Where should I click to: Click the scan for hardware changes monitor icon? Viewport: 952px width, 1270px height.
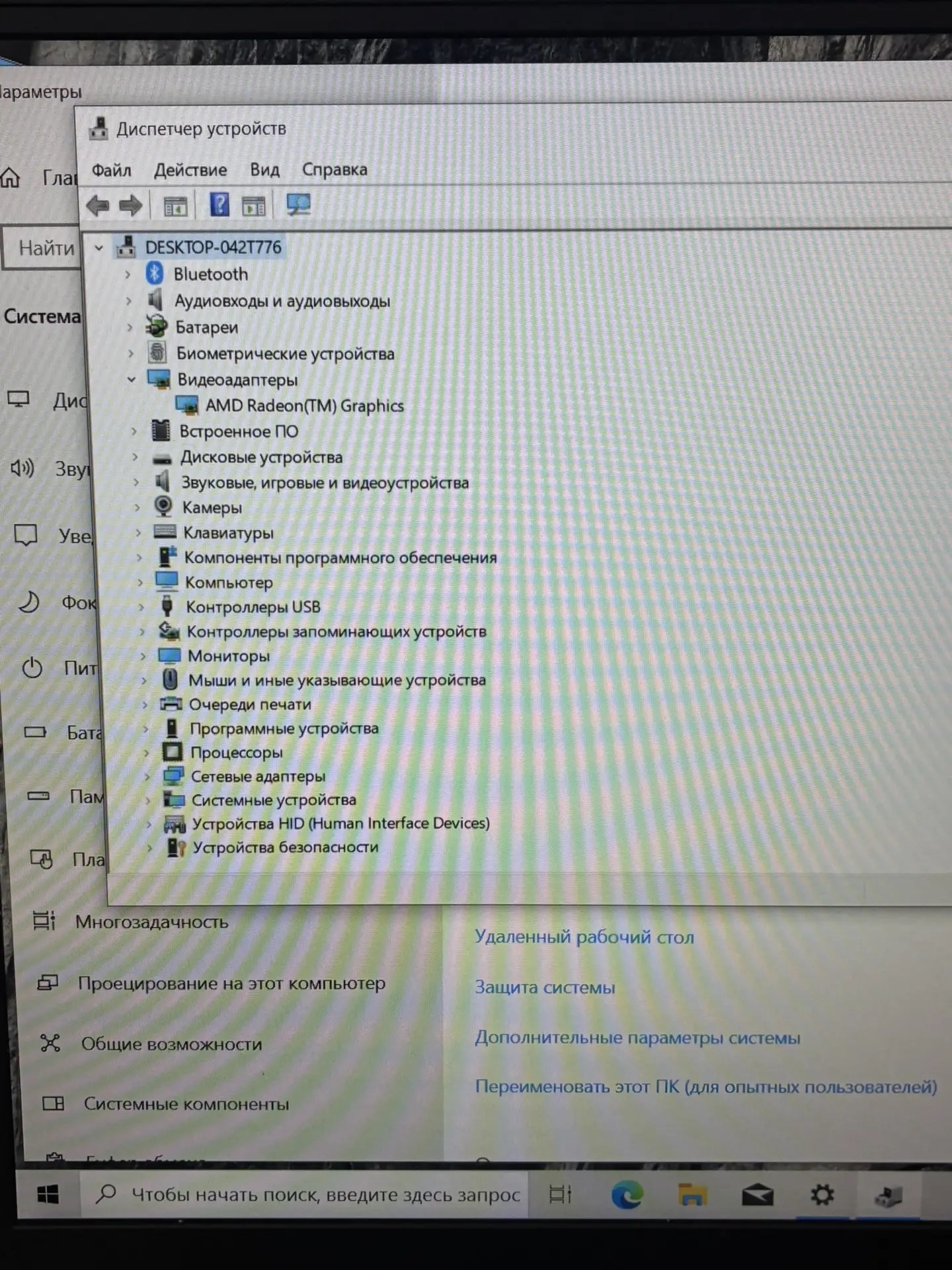[x=298, y=205]
